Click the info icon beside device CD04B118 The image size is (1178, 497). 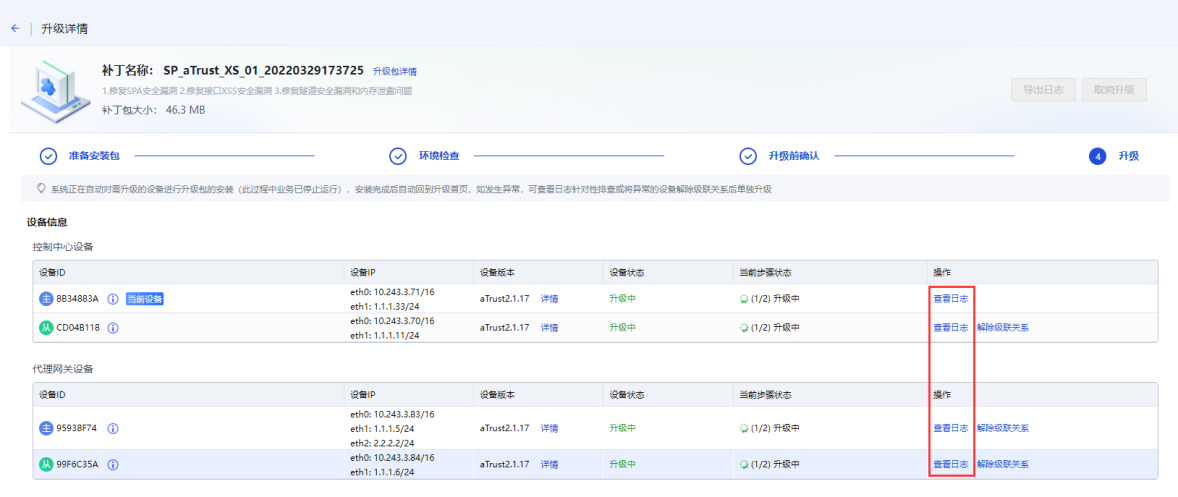[x=113, y=328]
